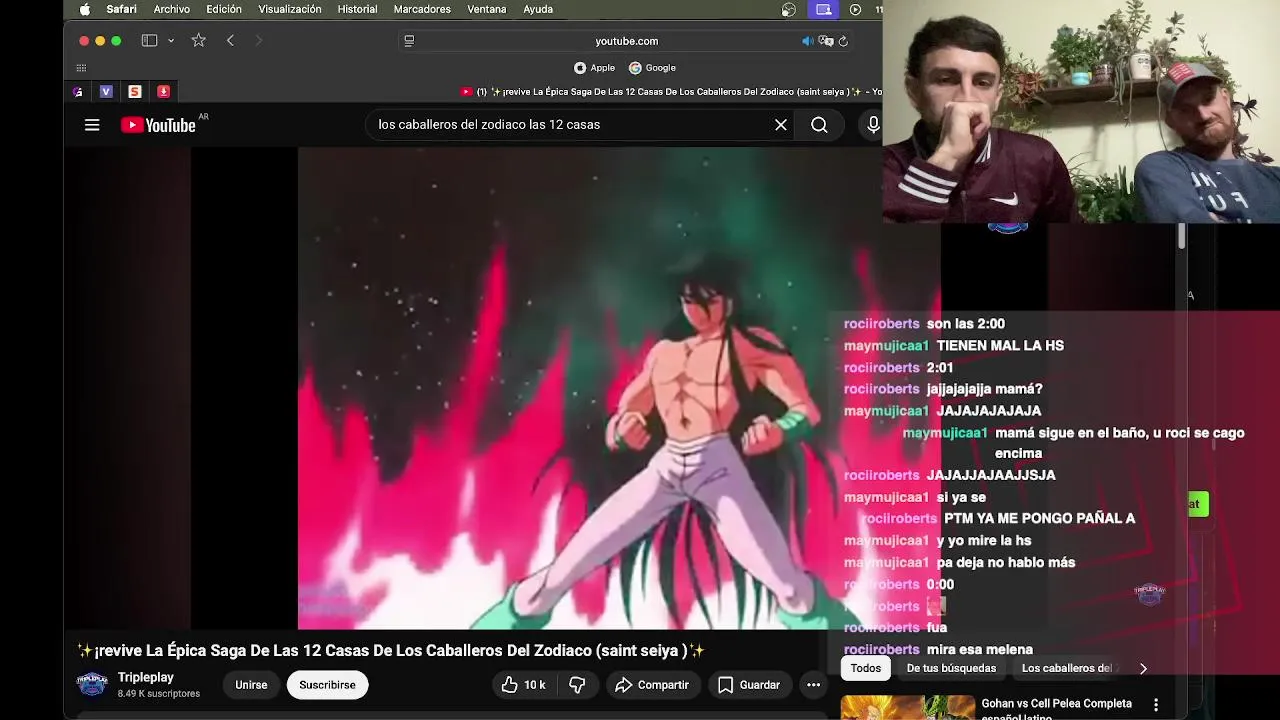Open the YouTube hamburger guide menu

[92, 125]
